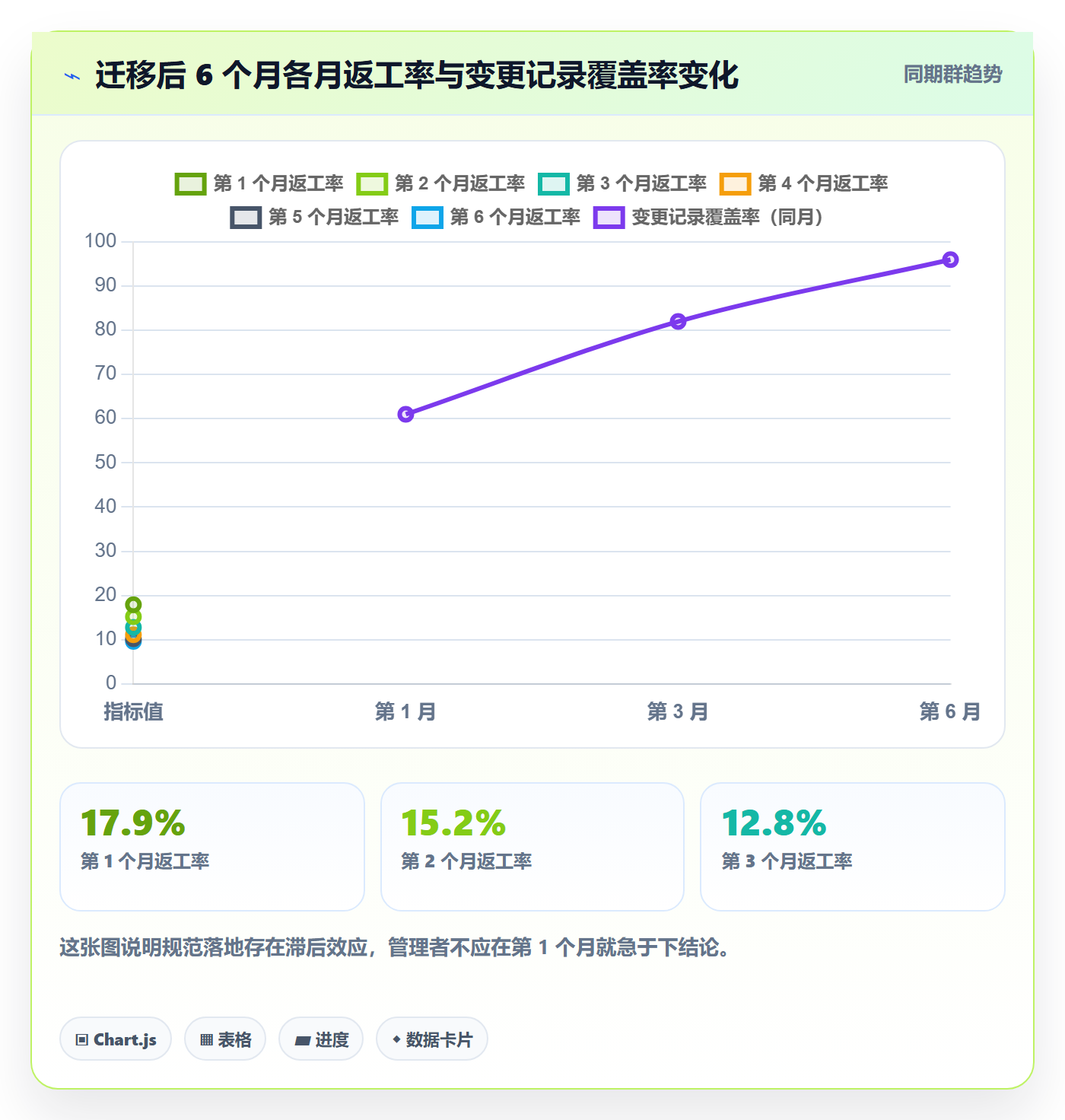Click the 12.8% stat value
The image size is (1065, 1120).
(774, 823)
